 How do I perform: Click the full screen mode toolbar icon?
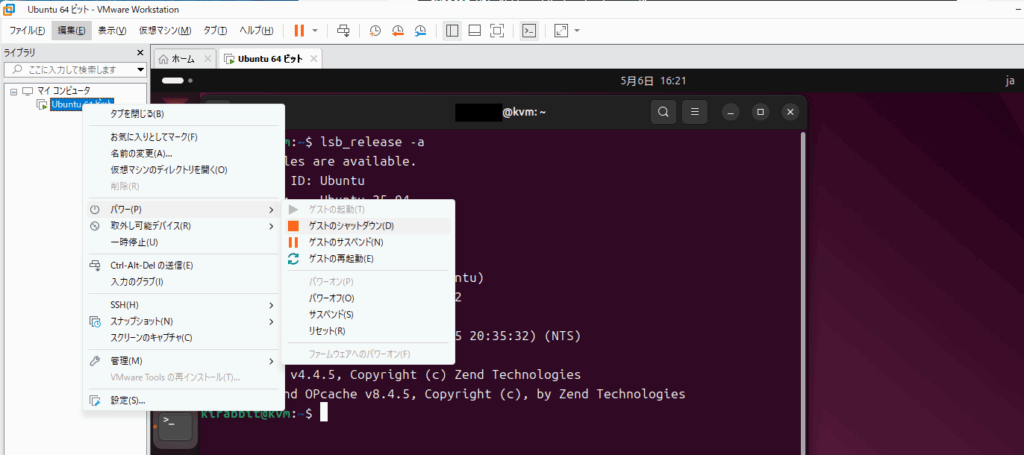(x=498, y=31)
